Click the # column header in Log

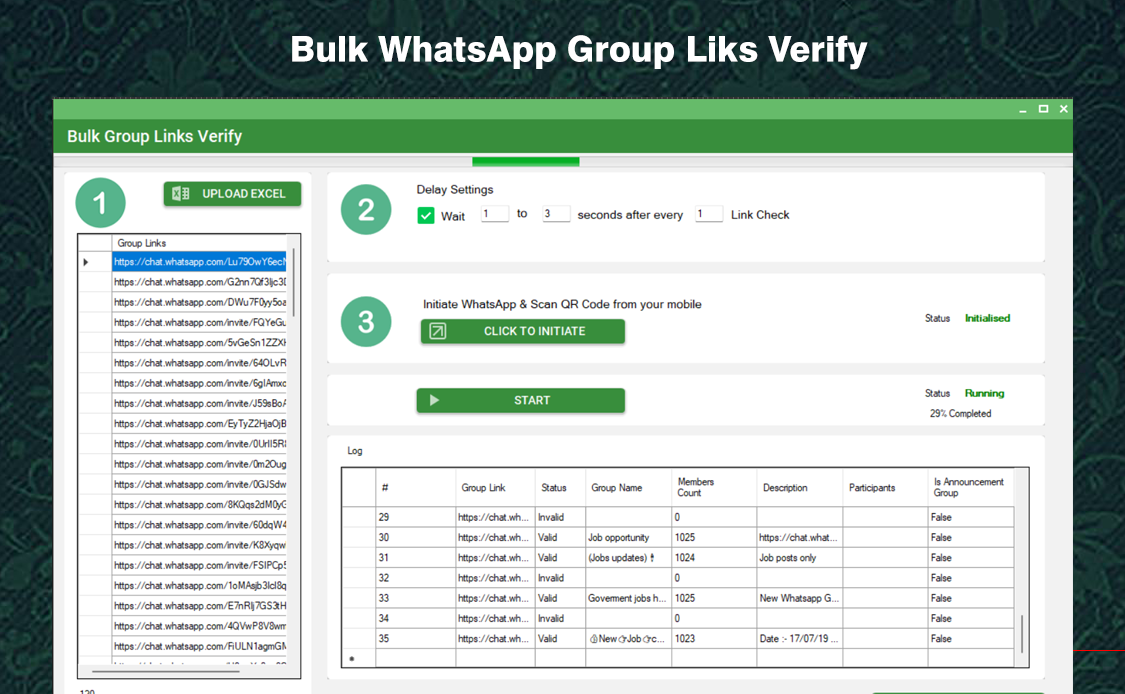[415, 487]
